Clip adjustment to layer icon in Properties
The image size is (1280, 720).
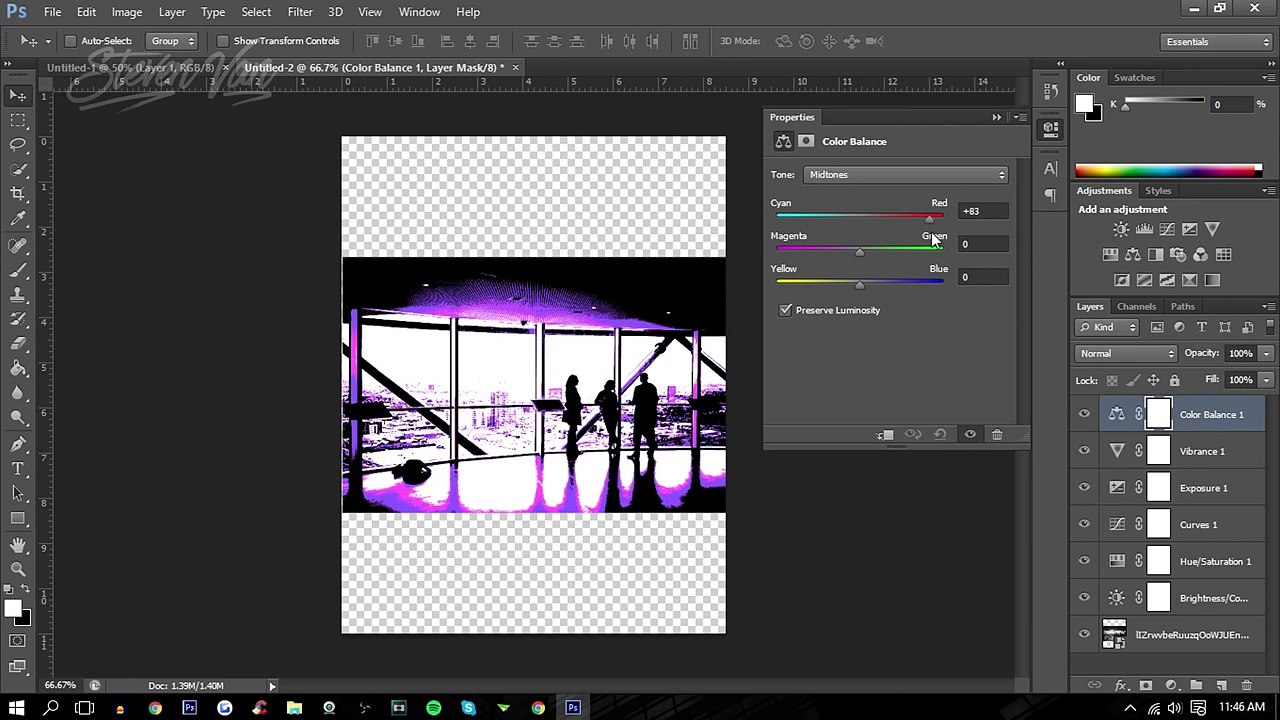click(886, 434)
